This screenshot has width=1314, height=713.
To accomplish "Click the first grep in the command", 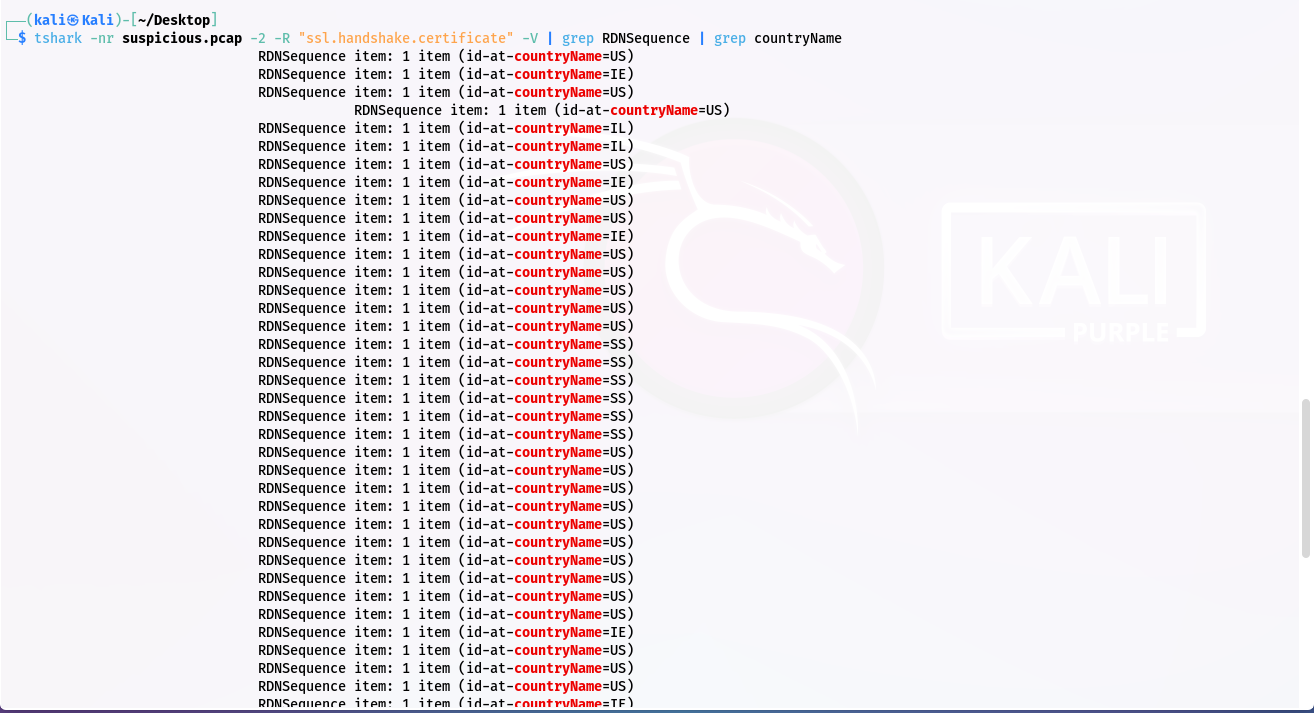I will tap(578, 38).
